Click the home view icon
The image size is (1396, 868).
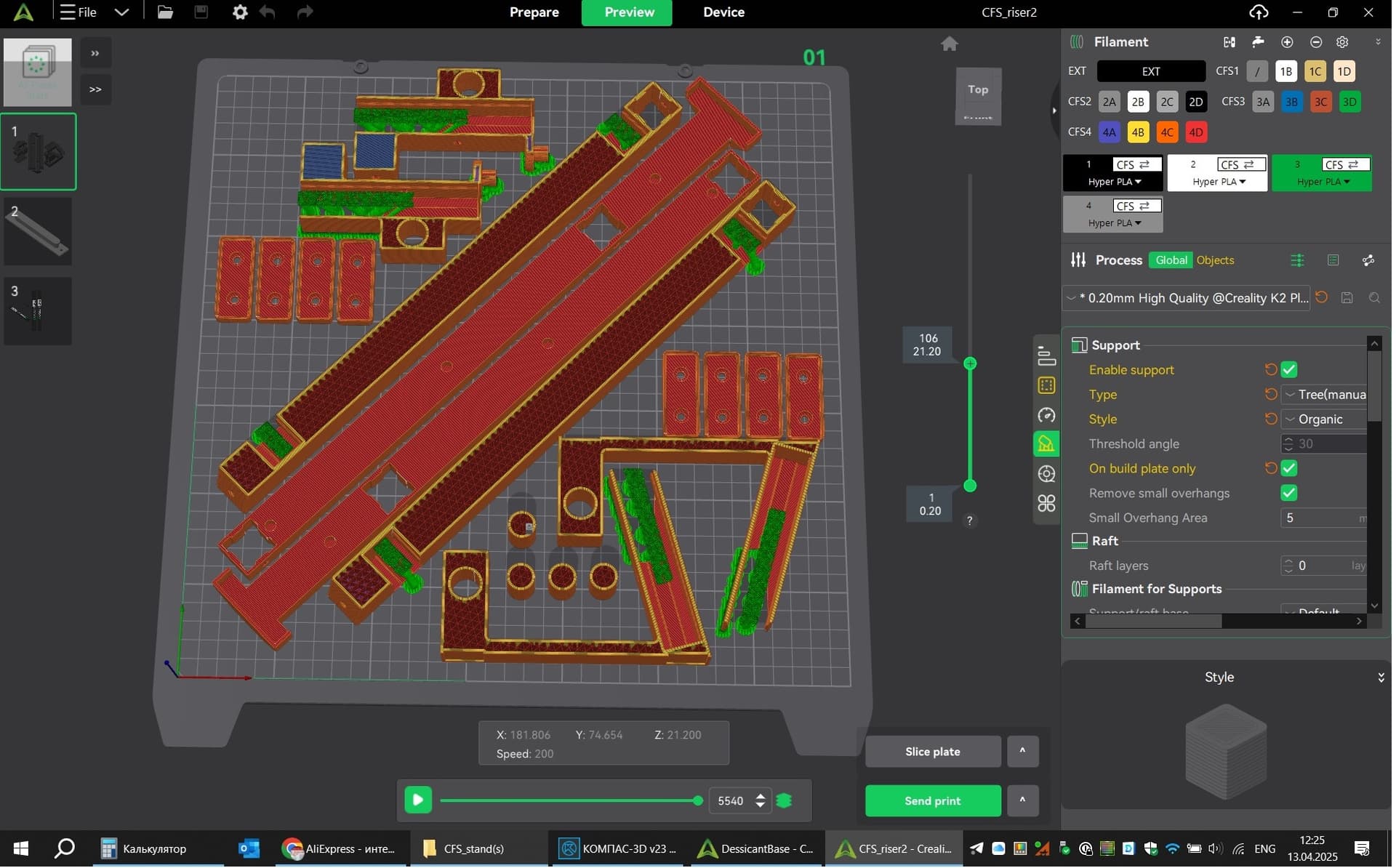coord(950,44)
